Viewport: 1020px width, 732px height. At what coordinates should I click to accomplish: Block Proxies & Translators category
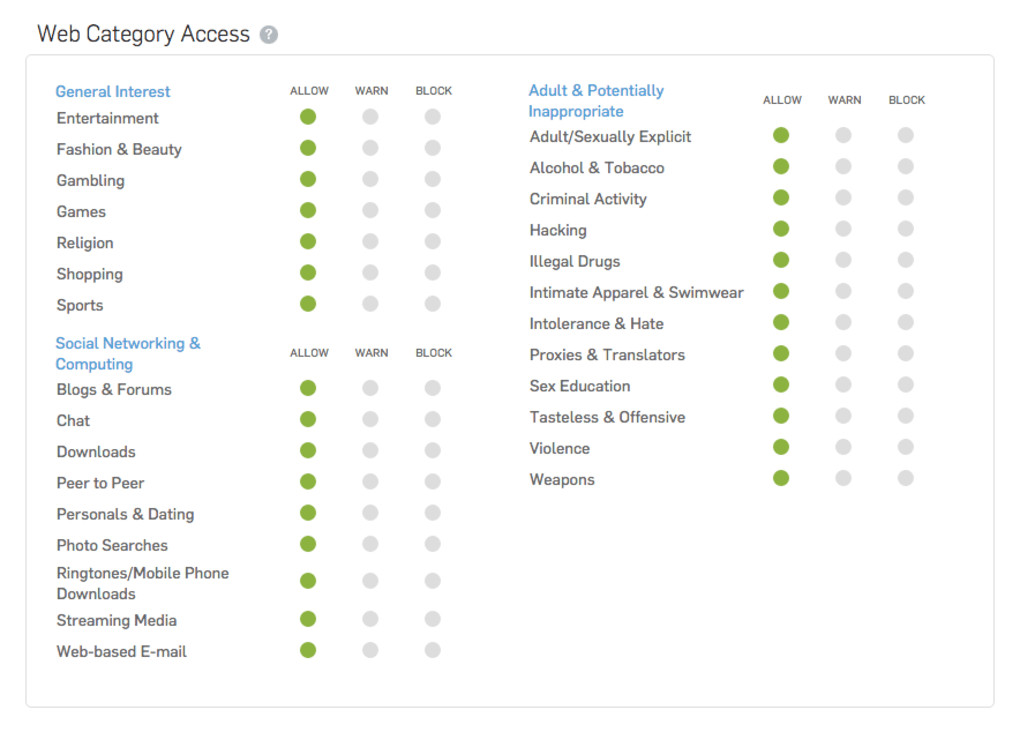click(x=905, y=354)
